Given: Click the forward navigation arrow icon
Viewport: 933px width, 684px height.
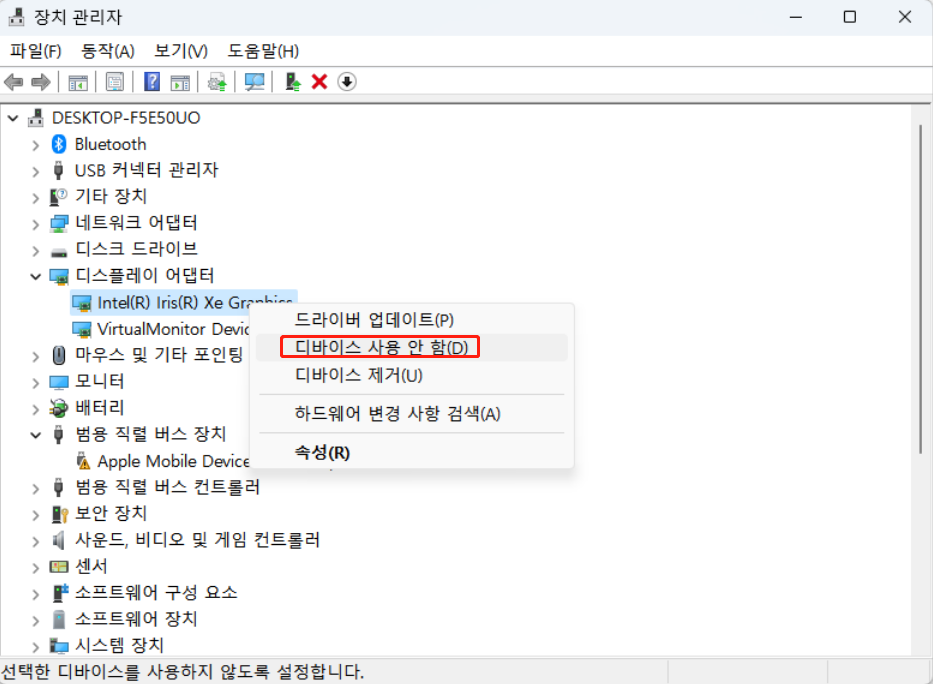Looking at the screenshot, I should point(40,81).
